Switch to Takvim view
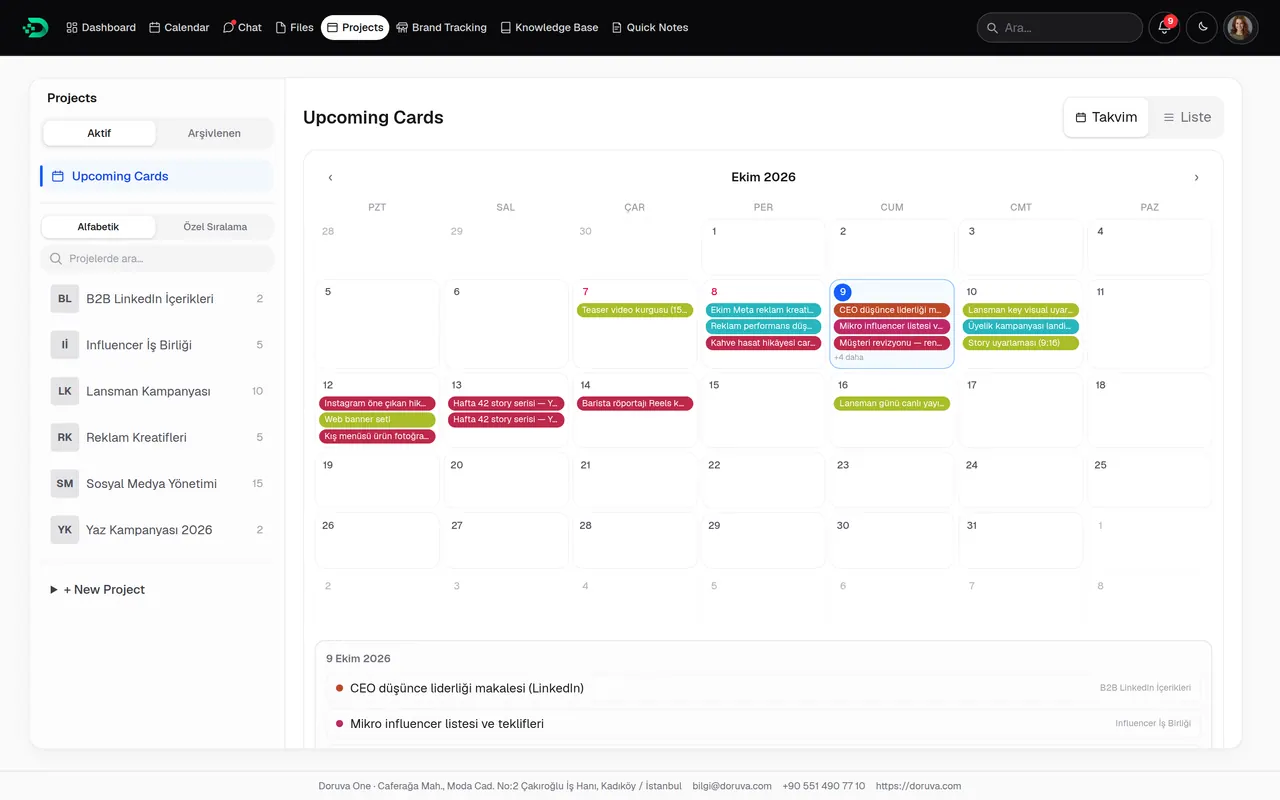 tap(1106, 117)
